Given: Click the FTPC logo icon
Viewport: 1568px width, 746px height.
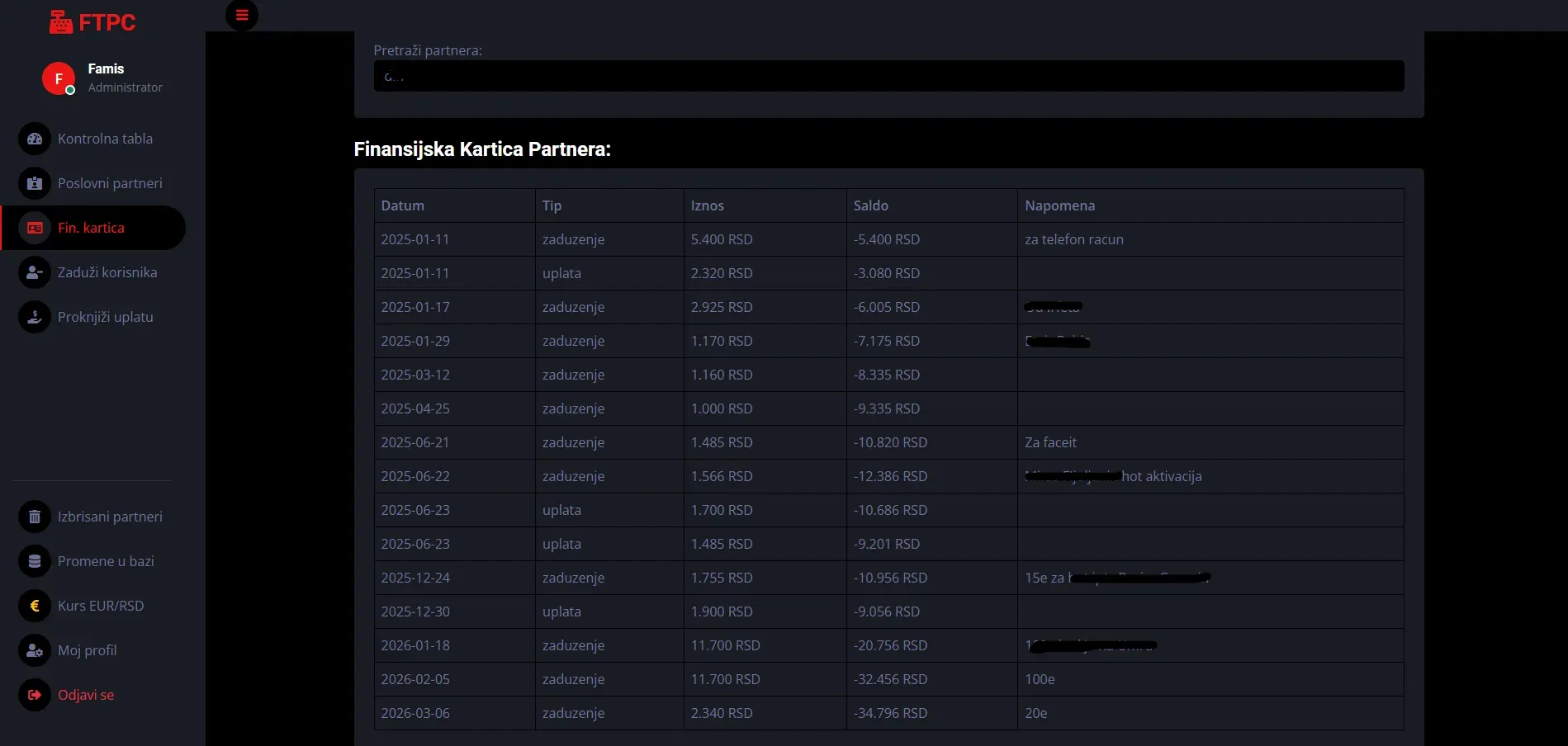Looking at the screenshot, I should [x=60, y=22].
